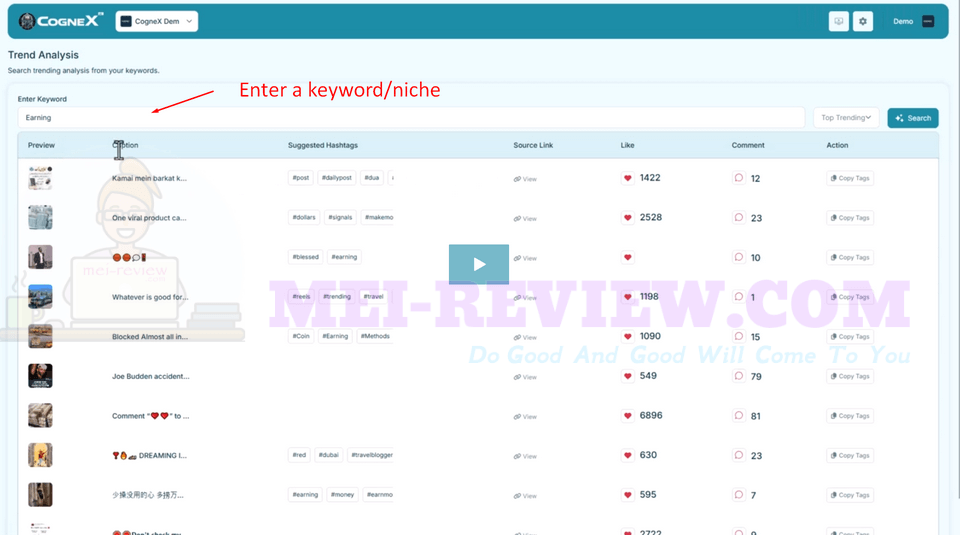The height and width of the screenshot is (535, 960).
Task: Open preview thumbnail for Joe Budden accident
Action: (40, 376)
